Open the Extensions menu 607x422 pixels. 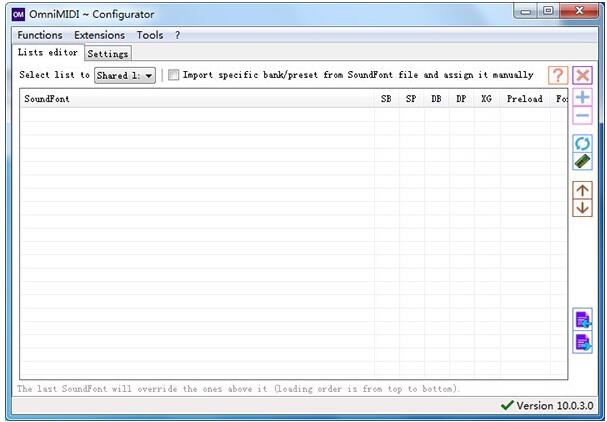tap(99, 35)
